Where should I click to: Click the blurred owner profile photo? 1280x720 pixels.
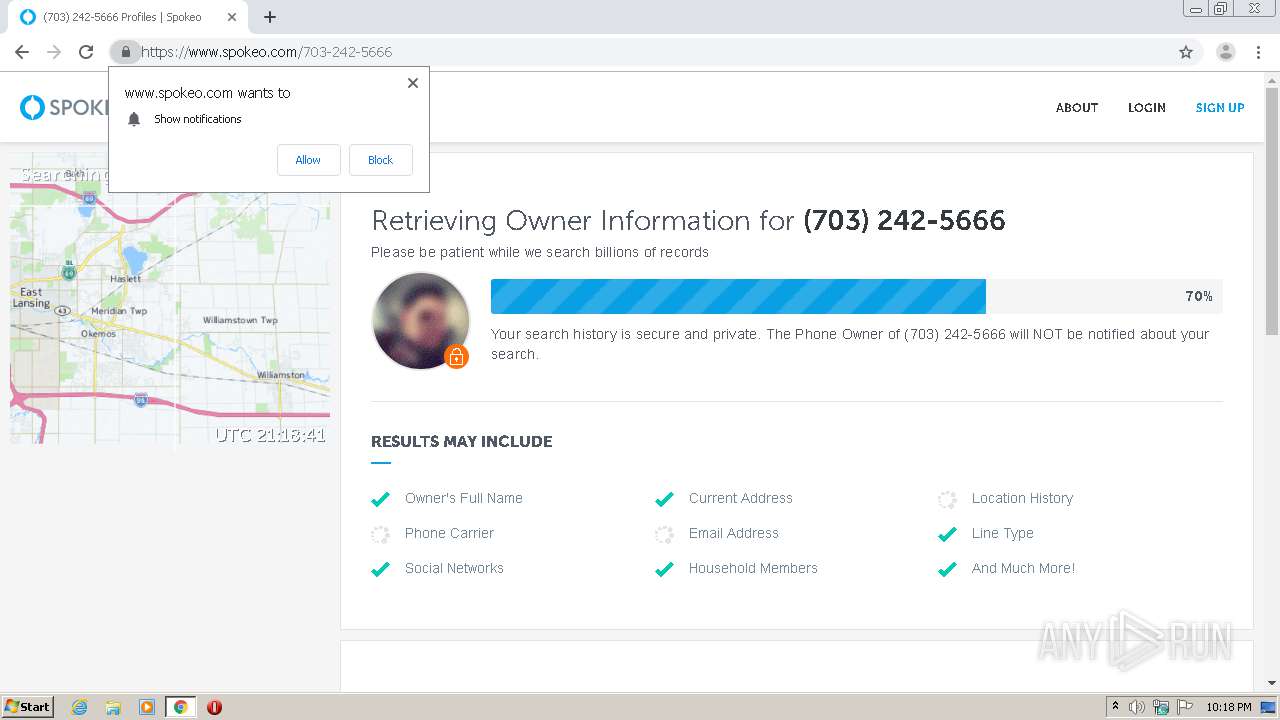[x=421, y=321]
